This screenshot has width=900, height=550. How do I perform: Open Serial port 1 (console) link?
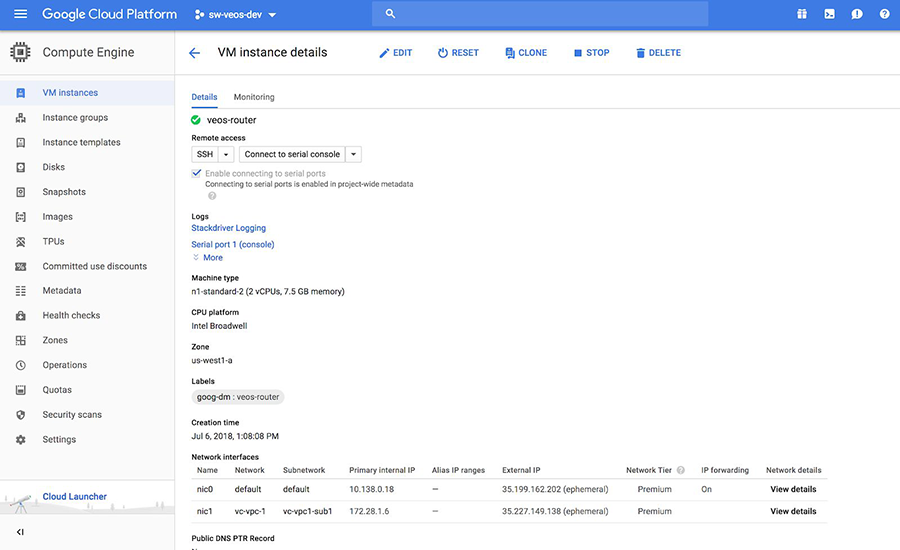232,245
